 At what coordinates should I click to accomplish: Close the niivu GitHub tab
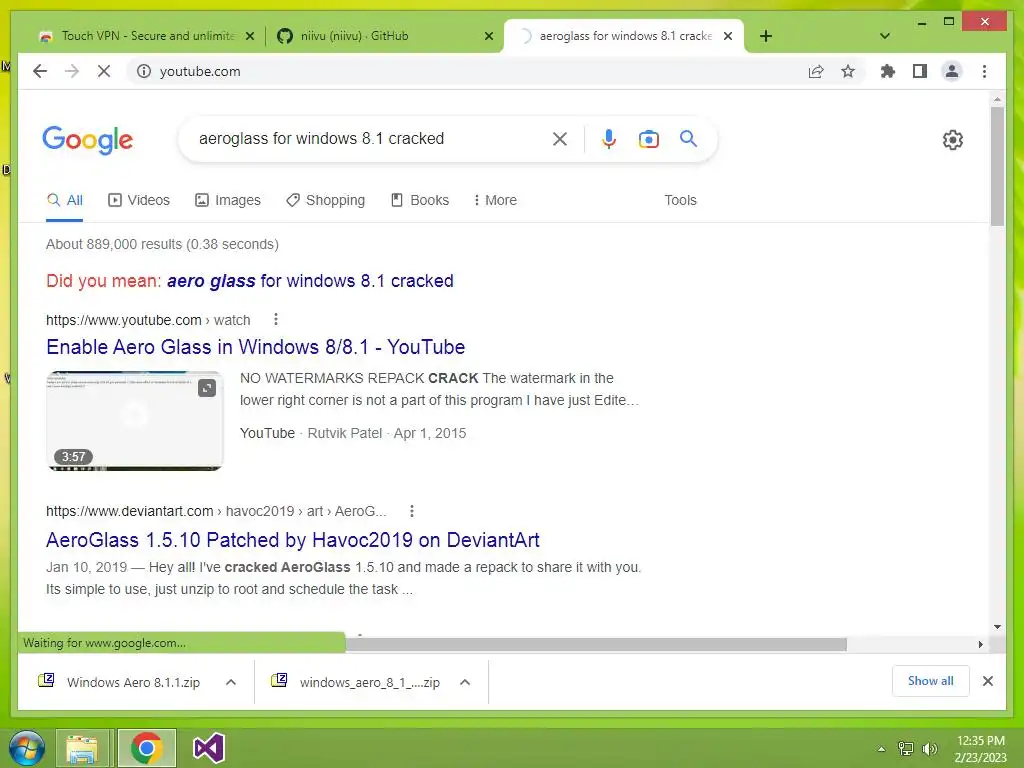click(488, 36)
